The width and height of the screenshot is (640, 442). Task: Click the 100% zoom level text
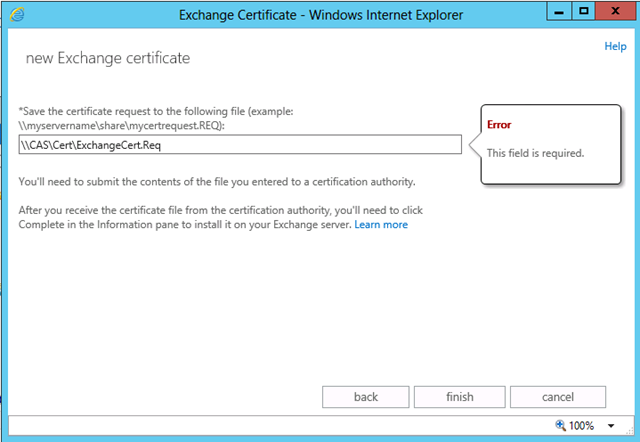[x=581, y=426]
